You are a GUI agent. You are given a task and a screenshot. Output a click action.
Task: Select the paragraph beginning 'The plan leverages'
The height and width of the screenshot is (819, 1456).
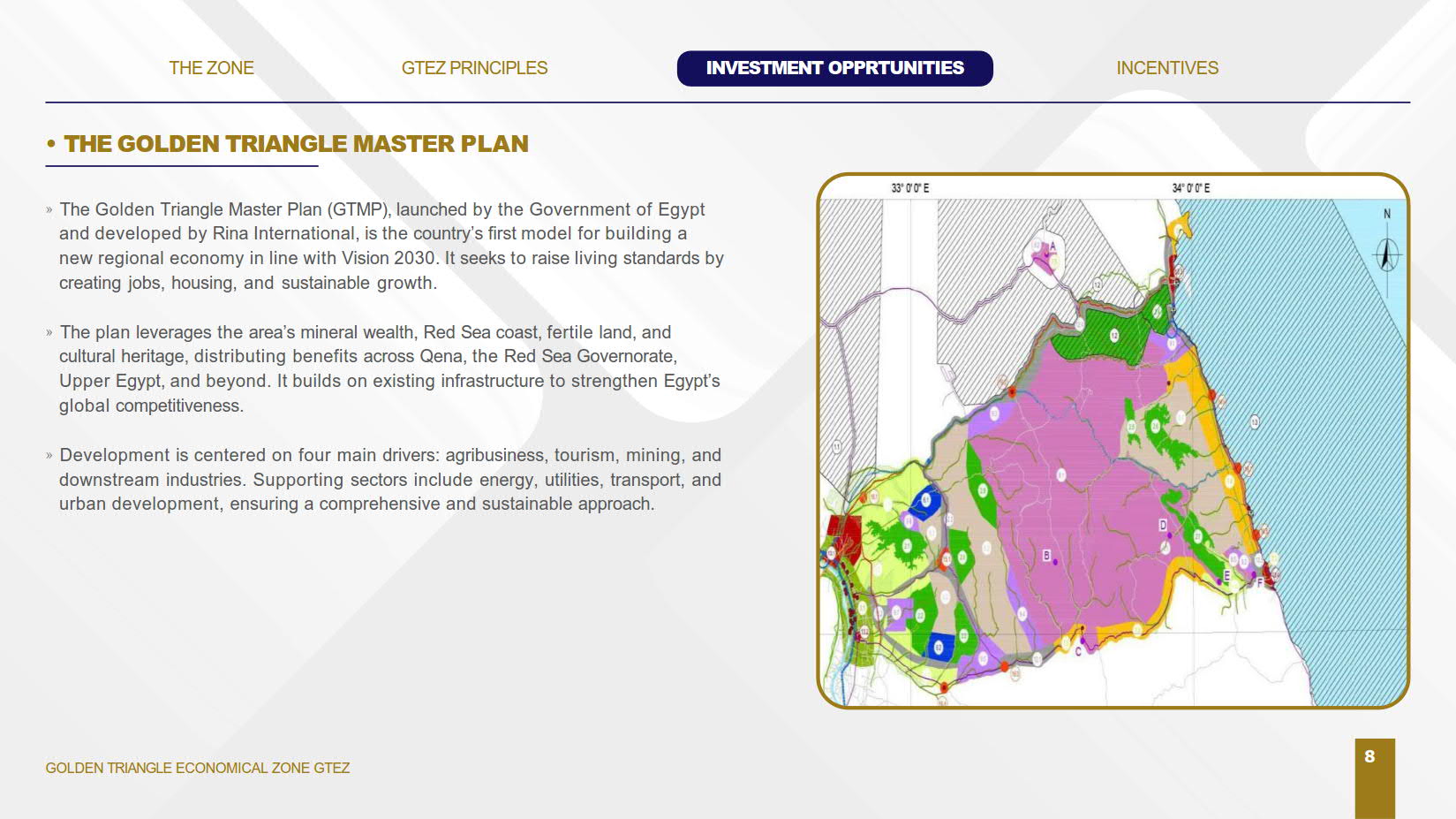[389, 368]
